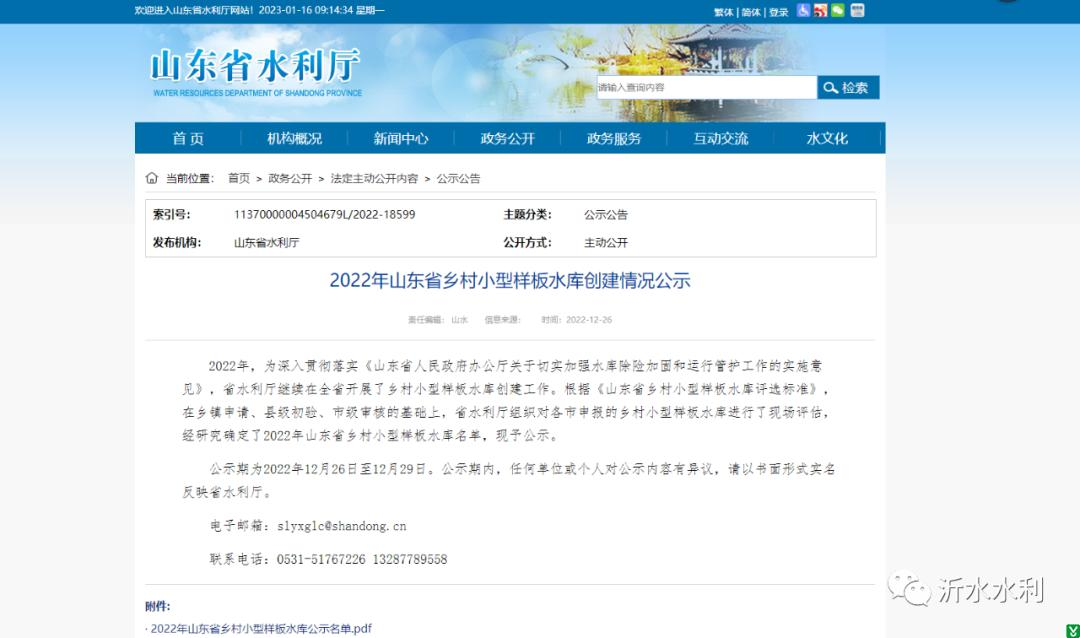The width and height of the screenshot is (1080, 638).
Task: Switch to 繁体 traditional Chinese
Action: tap(723, 12)
